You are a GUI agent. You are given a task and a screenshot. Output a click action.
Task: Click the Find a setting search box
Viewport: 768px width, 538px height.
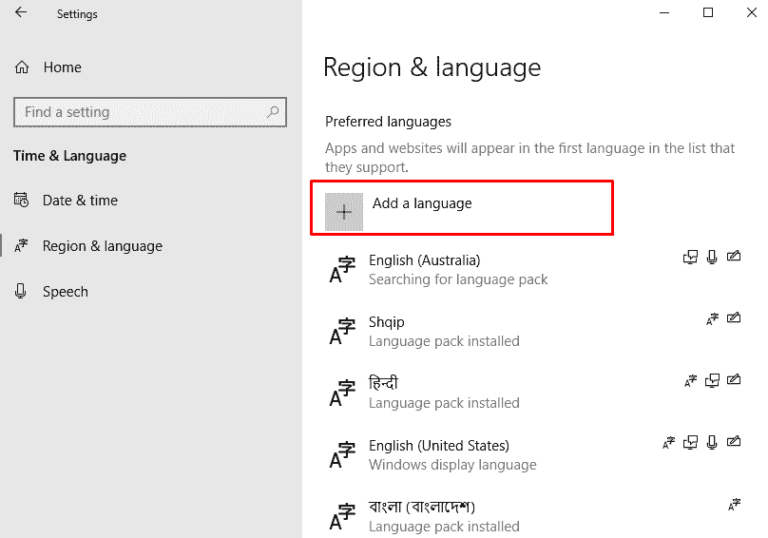pyautogui.click(x=140, y=112)
